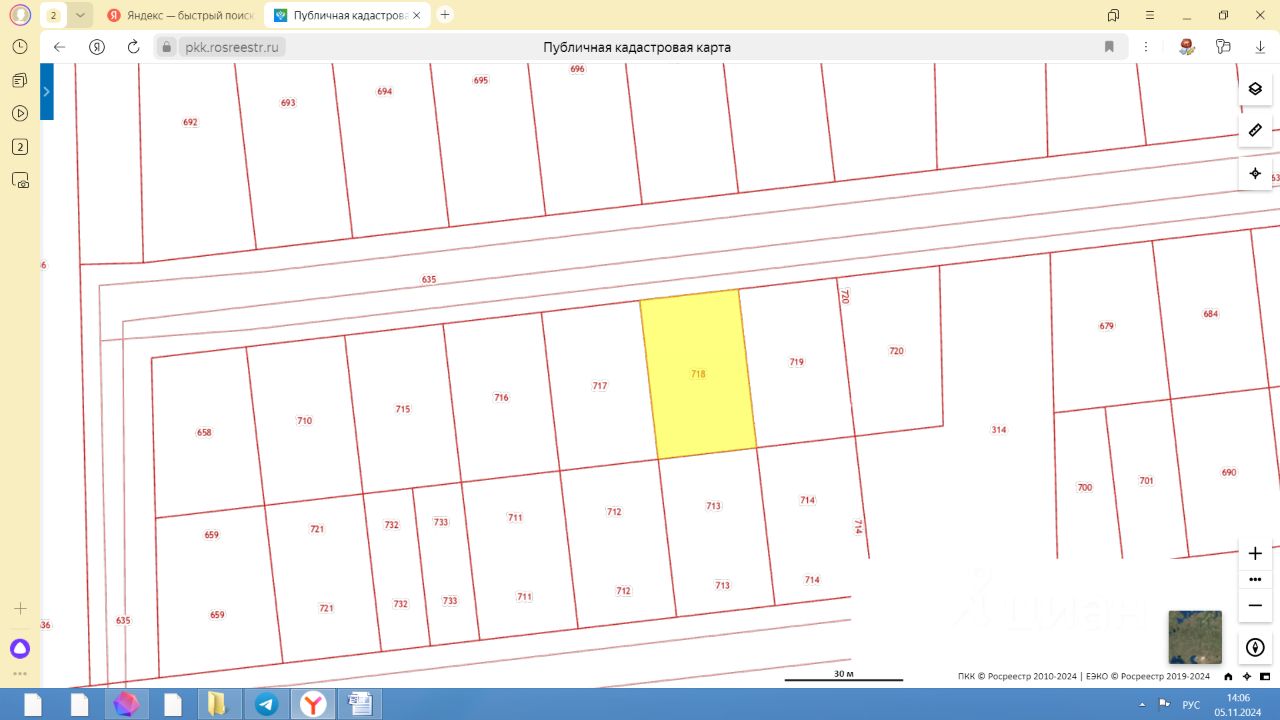Screen dimensions: 1280x720
Task: Select parcel 692 on the map
Action: (x=190, y=122)
